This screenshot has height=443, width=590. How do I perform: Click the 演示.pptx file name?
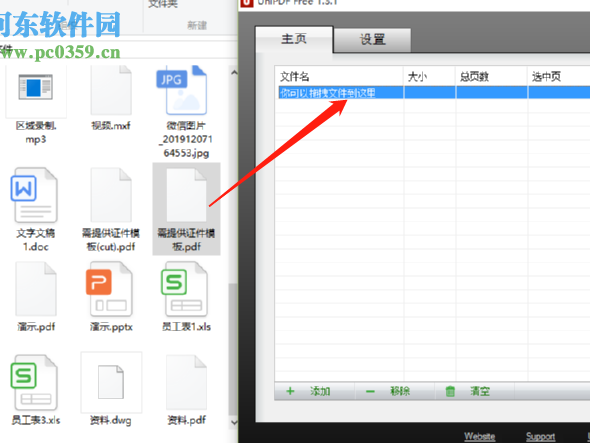pyautogui.click(x=111, y=327)
